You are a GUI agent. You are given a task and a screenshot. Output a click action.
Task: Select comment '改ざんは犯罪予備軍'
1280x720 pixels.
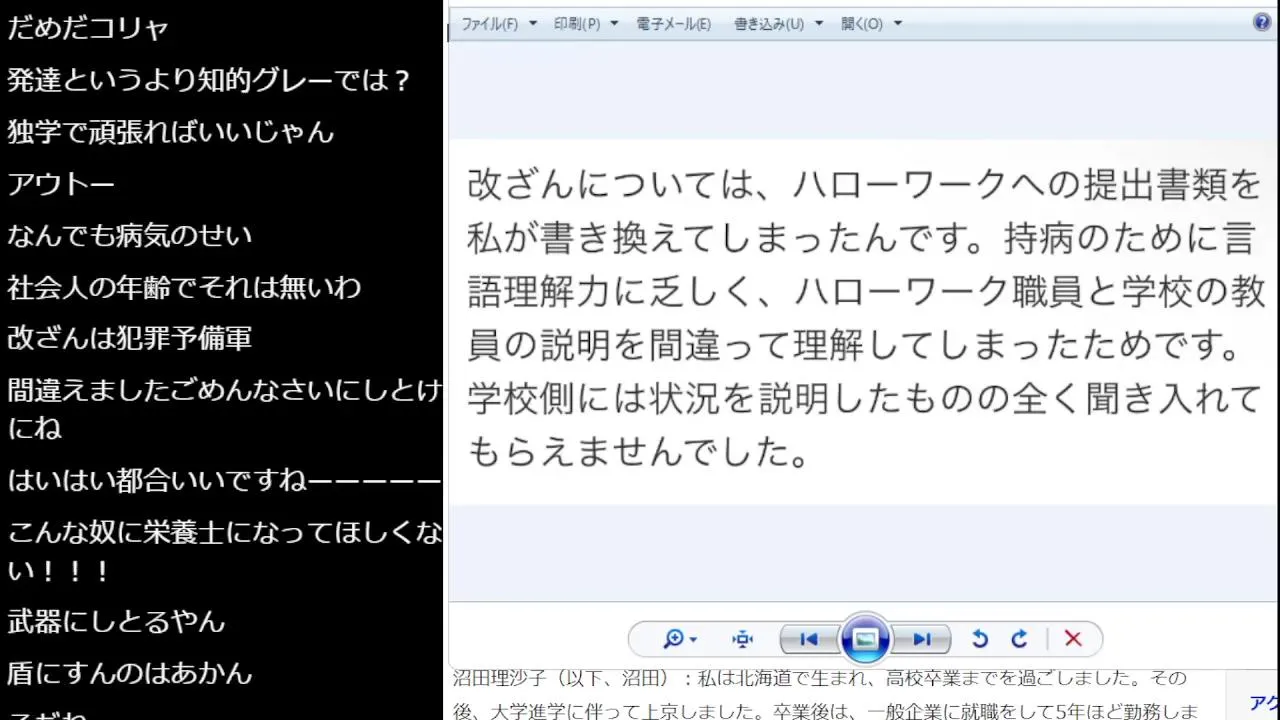(129, 339)
